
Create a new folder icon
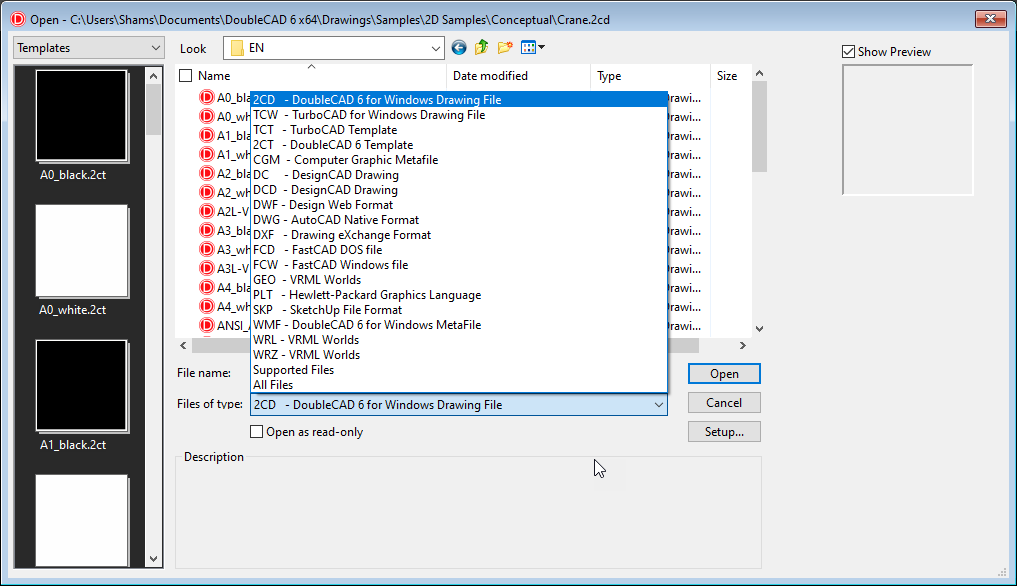point(505,47)
